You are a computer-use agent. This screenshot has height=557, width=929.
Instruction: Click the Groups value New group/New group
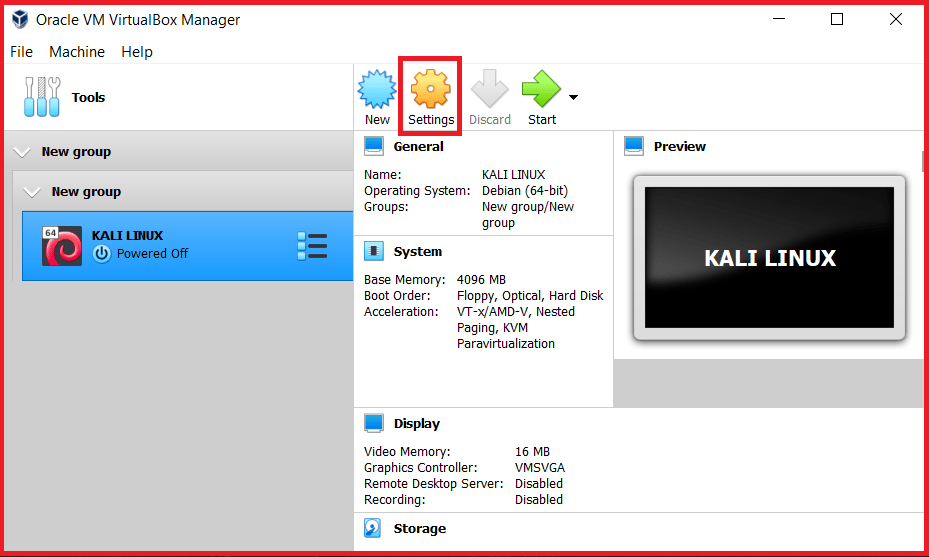[528, 215]
